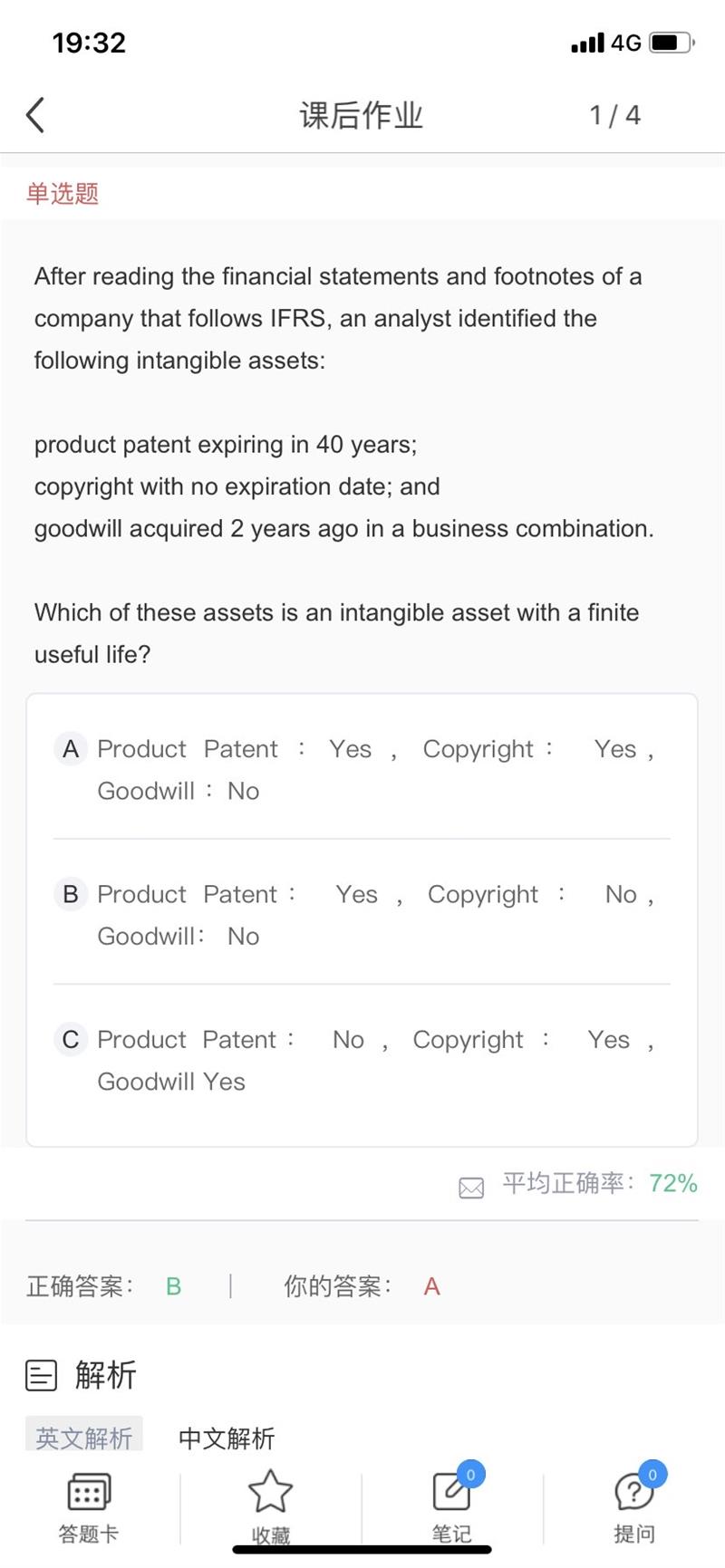Viewport: 725px width, 1568px height.
Task: Switch to the 英文解析 tab
Action: [83, 1437]
